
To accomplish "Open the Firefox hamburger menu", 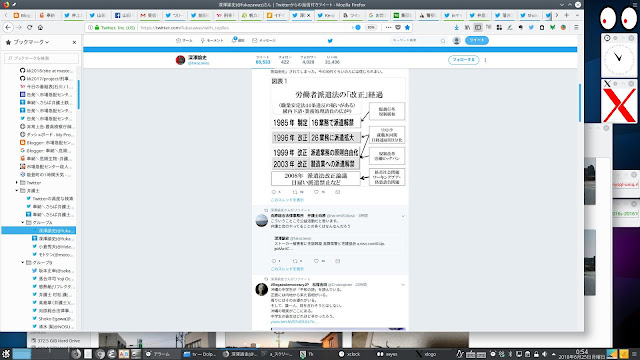I will (576, 27).
